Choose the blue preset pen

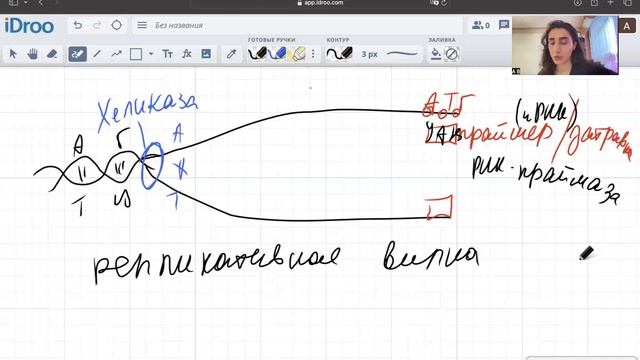coord(277,54)
